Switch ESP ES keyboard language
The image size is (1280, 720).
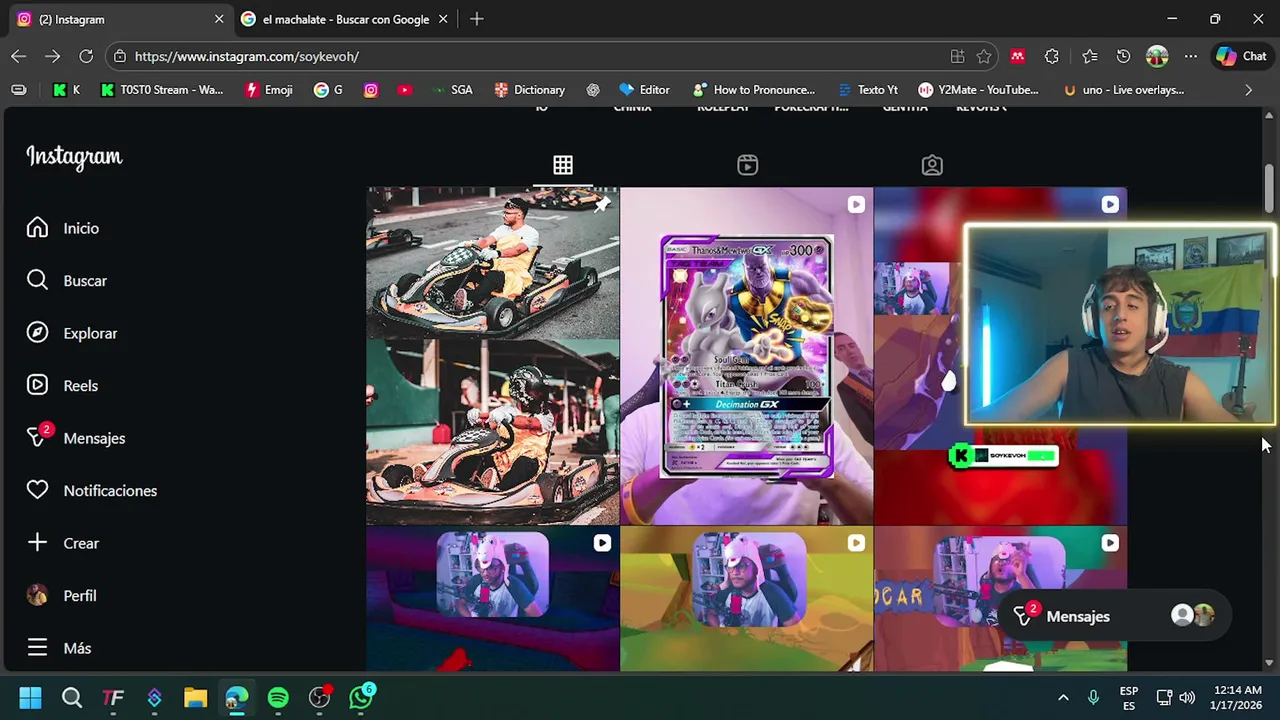pos(1129,697)
